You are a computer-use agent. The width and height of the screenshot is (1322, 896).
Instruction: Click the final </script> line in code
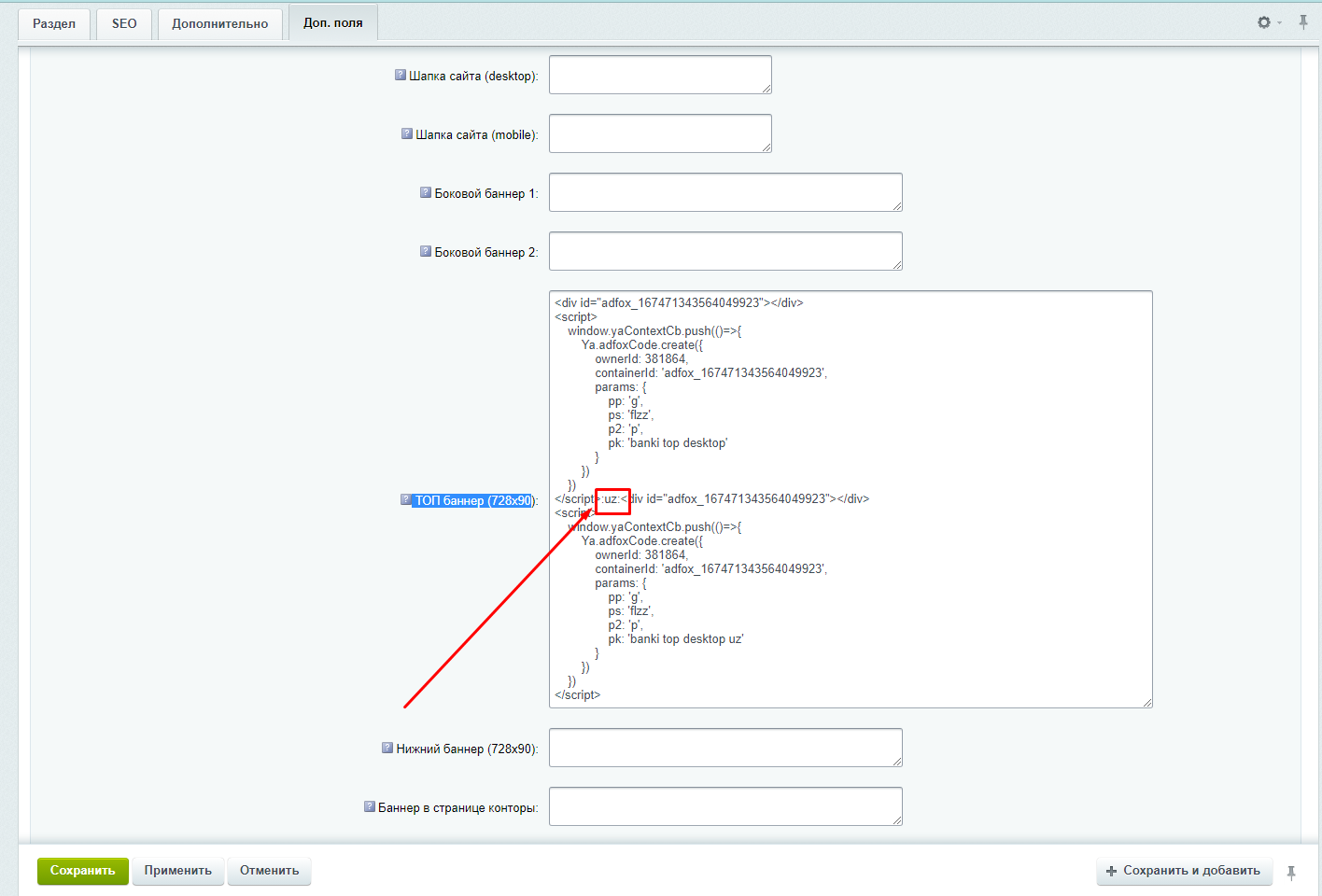click(x=578, y=695)
